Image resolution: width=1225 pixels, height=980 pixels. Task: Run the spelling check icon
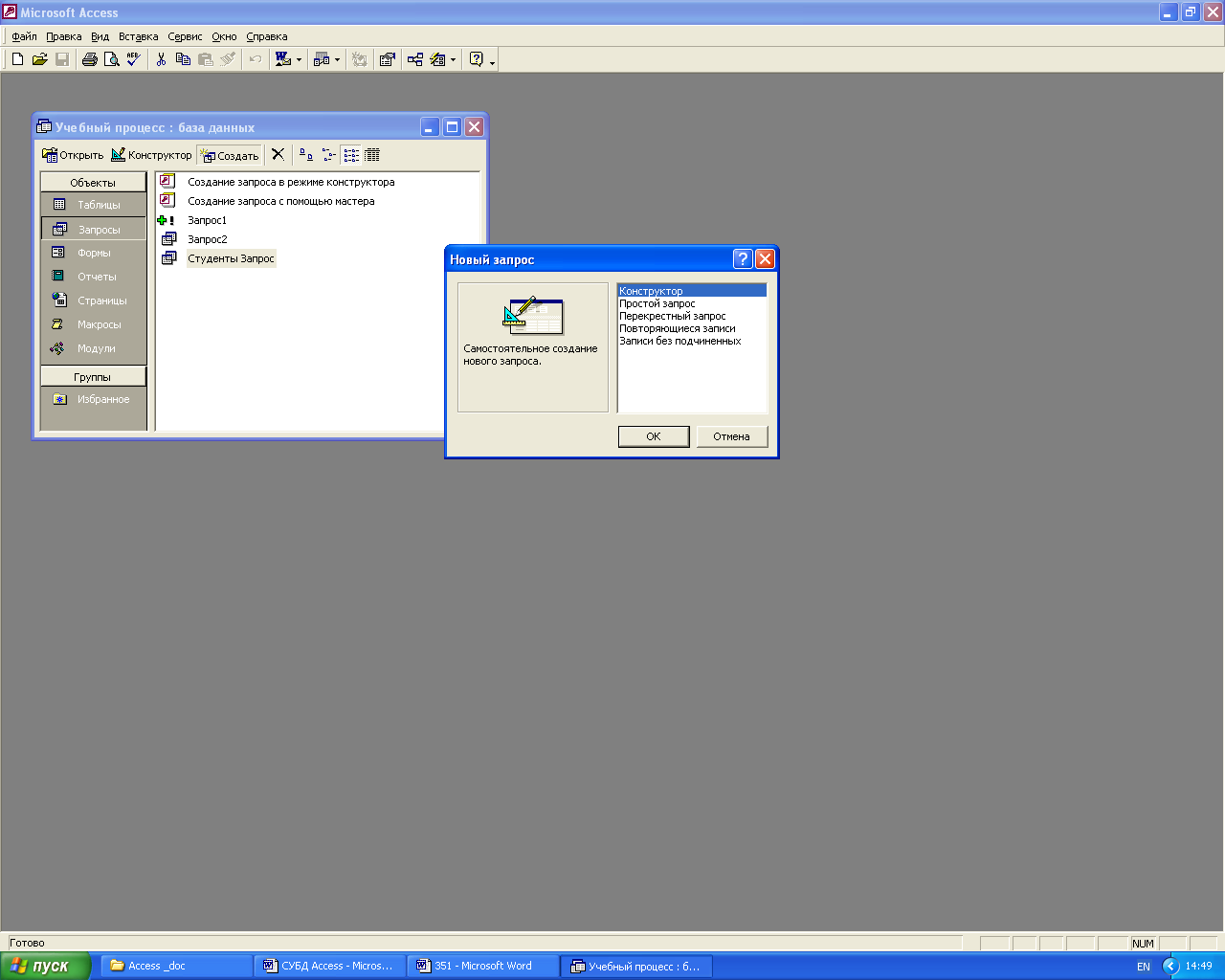click(134, 59)
